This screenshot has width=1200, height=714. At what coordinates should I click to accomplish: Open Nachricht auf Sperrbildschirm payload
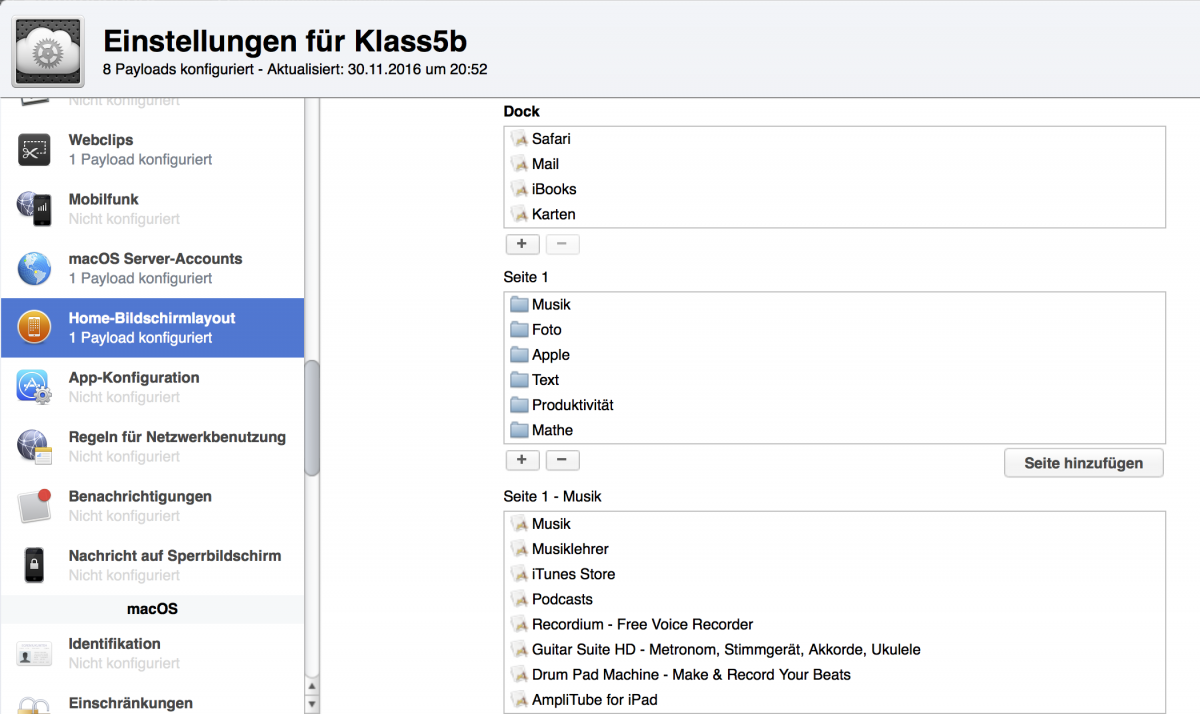(x=152, y=565)
